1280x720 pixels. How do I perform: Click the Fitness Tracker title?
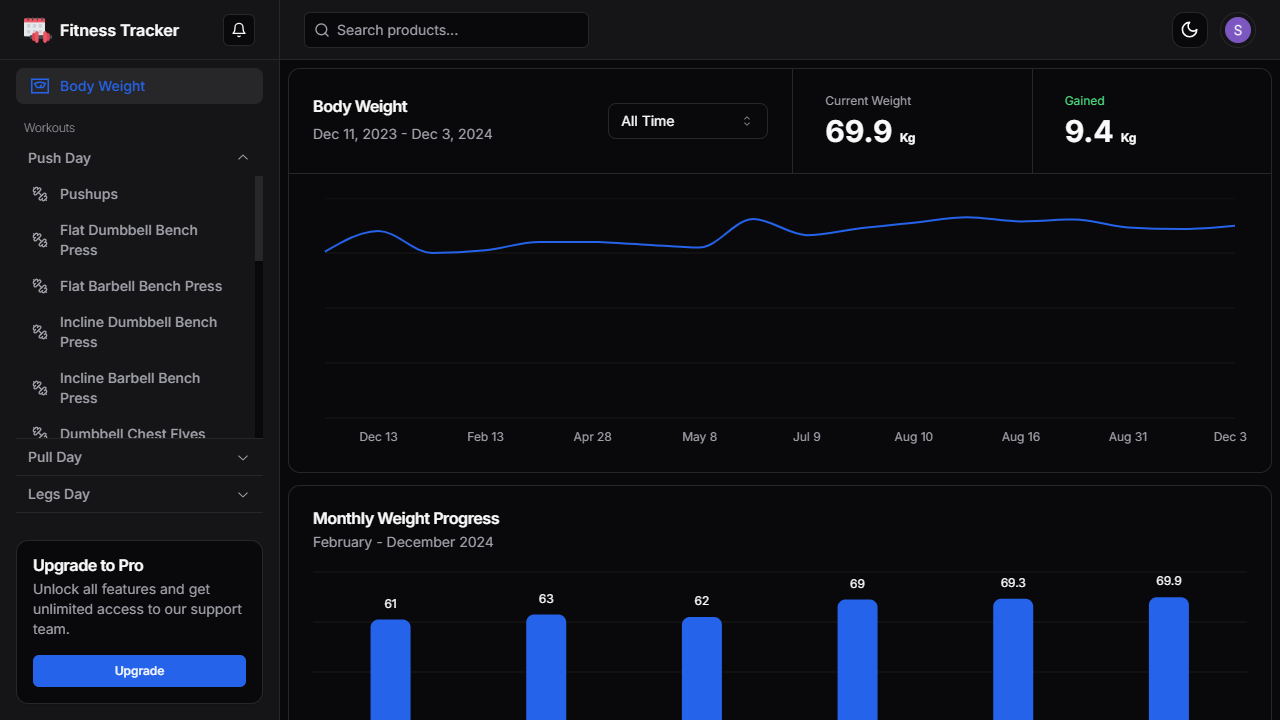119,30
